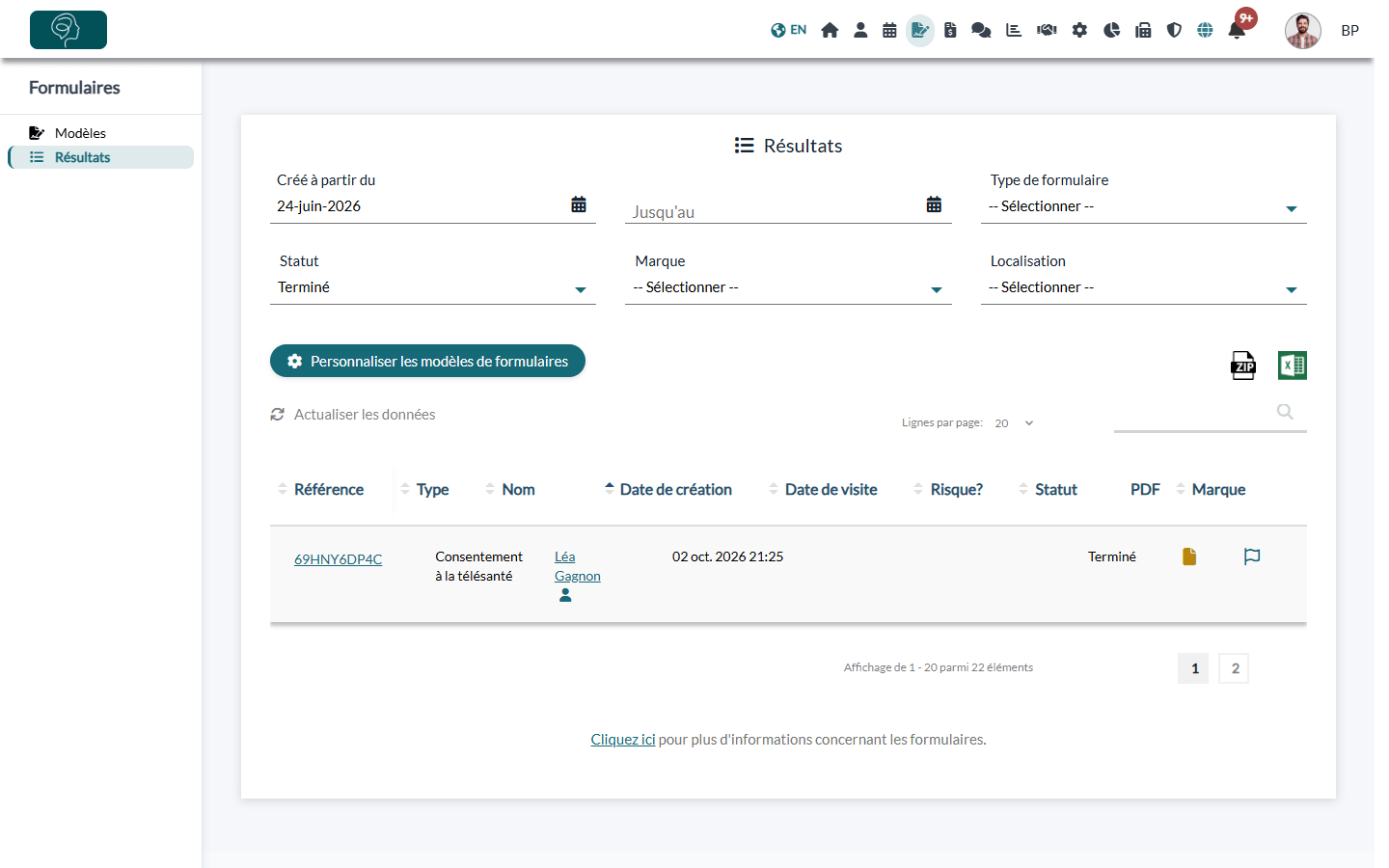Open reference link 69HNY6DP4C
This screenshot has width=1389, height=868.
click(x=338, y=559)
